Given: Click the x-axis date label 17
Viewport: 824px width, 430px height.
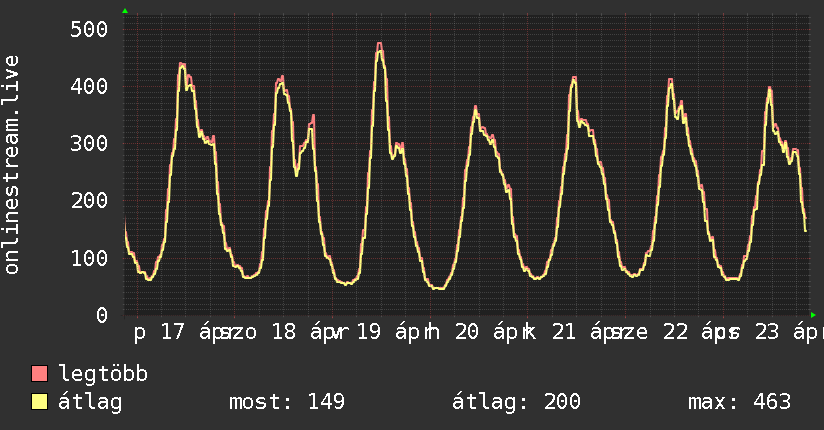Looking at the screenshot, I should click(173, 332).
